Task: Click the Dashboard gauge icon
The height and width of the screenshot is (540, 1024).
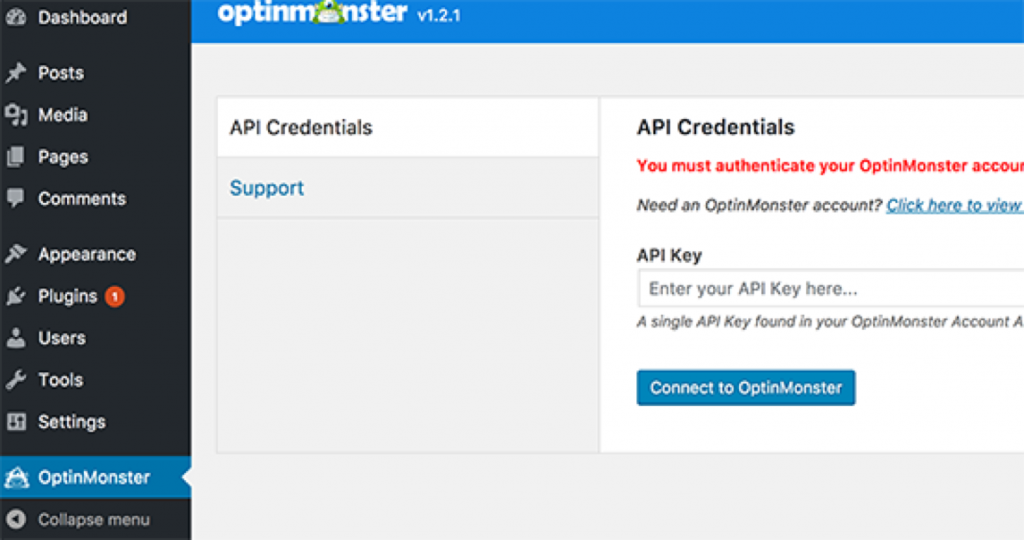Action: [16, 17]
